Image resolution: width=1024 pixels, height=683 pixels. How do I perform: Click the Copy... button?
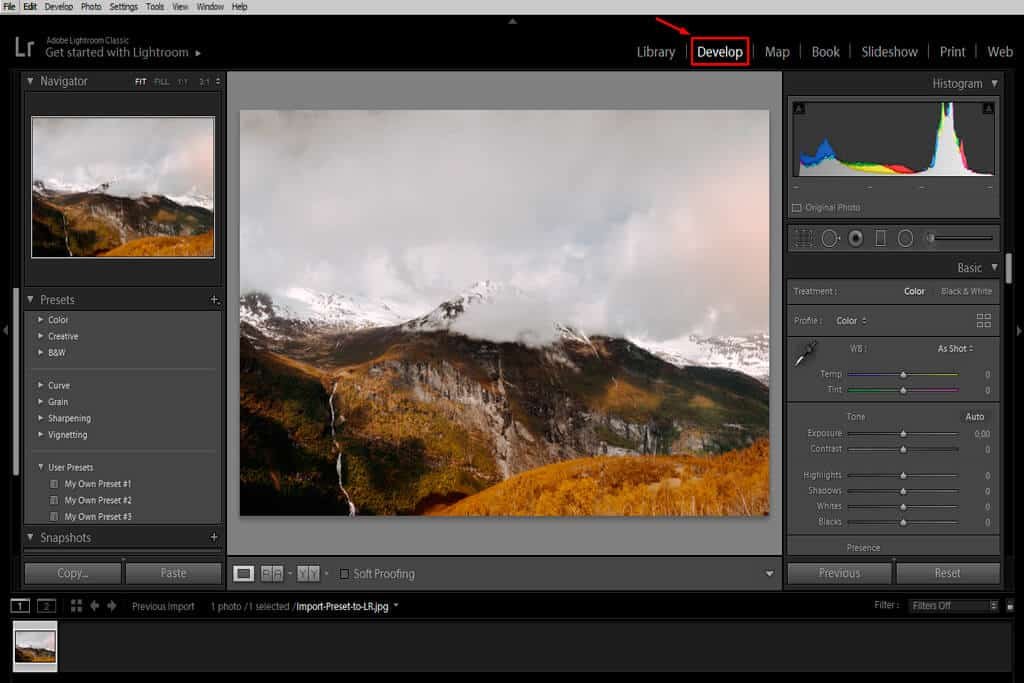click(72, 573)
